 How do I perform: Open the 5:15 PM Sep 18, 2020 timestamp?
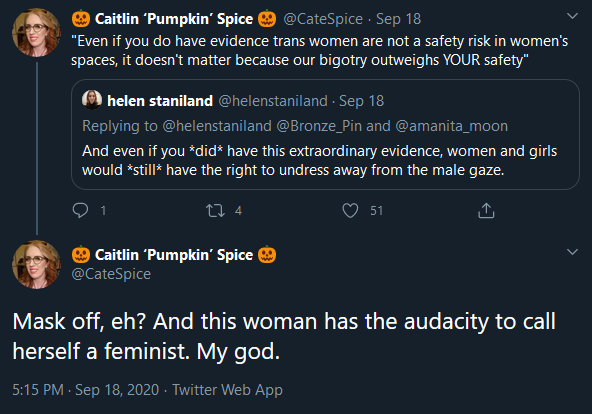[x=86, y=389]
